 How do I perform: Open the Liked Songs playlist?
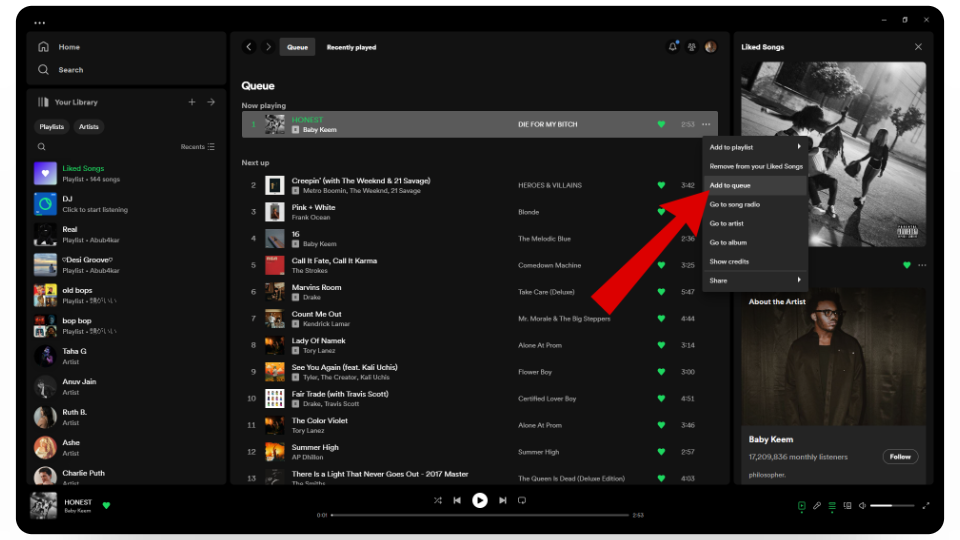(x=125, y=173)
